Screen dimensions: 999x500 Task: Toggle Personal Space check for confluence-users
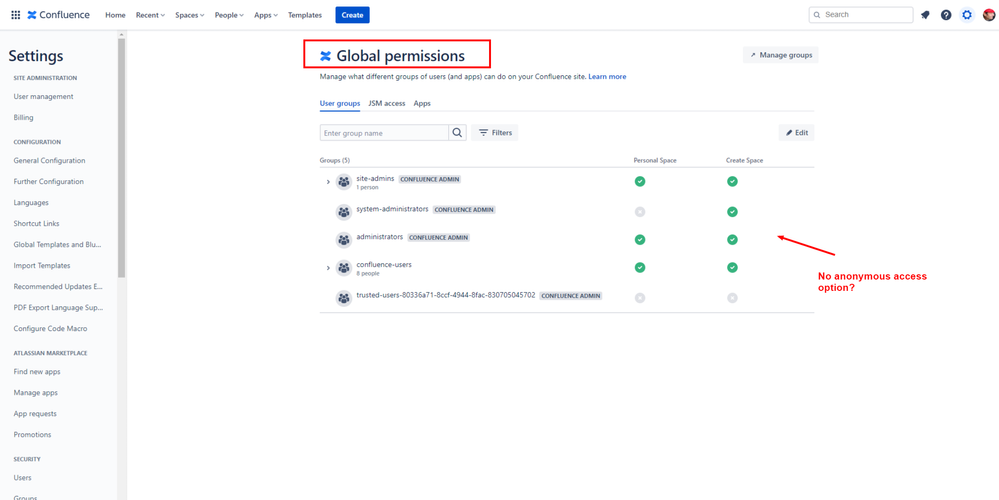tap(640, 268)
